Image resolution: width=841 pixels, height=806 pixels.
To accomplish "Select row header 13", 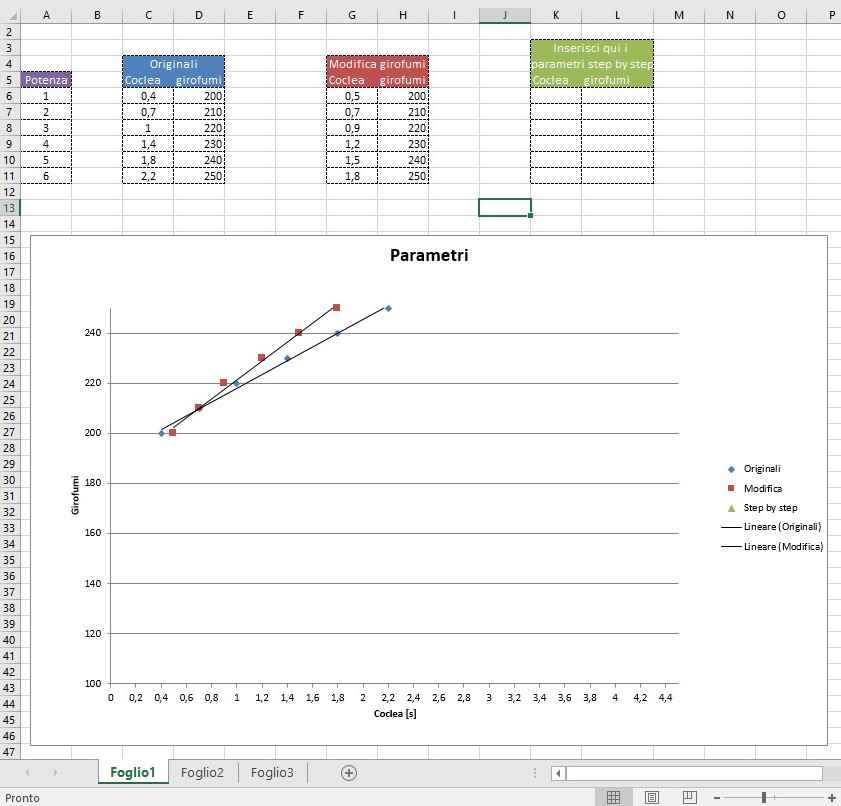I will (x=10, y=208).
